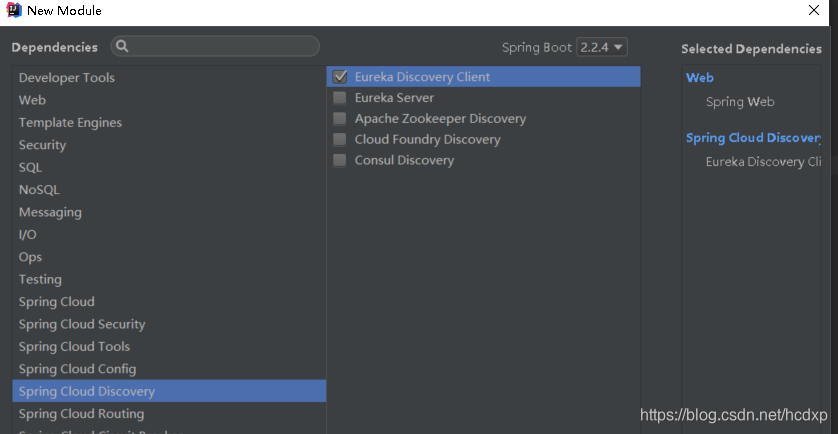Image resolution: width=838 pixels, height=434 pixels.
Task: Click Spring Cloud Discovery heading in Selected Dependencies
Action: point(754,138)
